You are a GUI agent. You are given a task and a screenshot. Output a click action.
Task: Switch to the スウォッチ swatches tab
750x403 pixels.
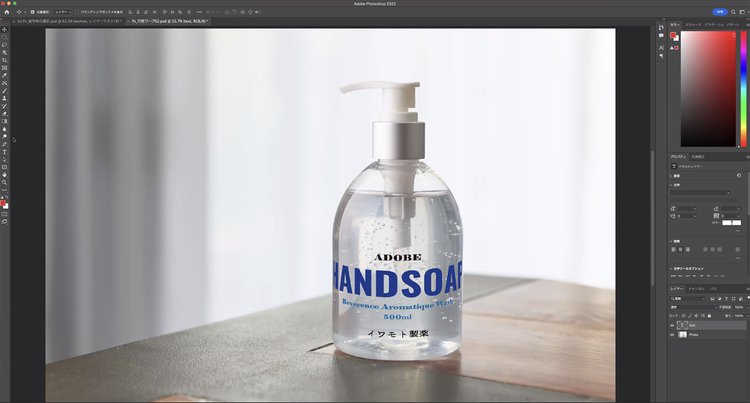click(693, 24)
